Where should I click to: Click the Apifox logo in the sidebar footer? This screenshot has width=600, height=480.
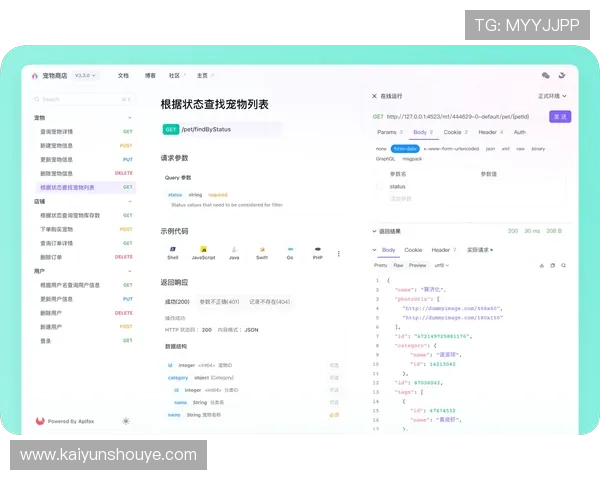[x=40, y=421]
